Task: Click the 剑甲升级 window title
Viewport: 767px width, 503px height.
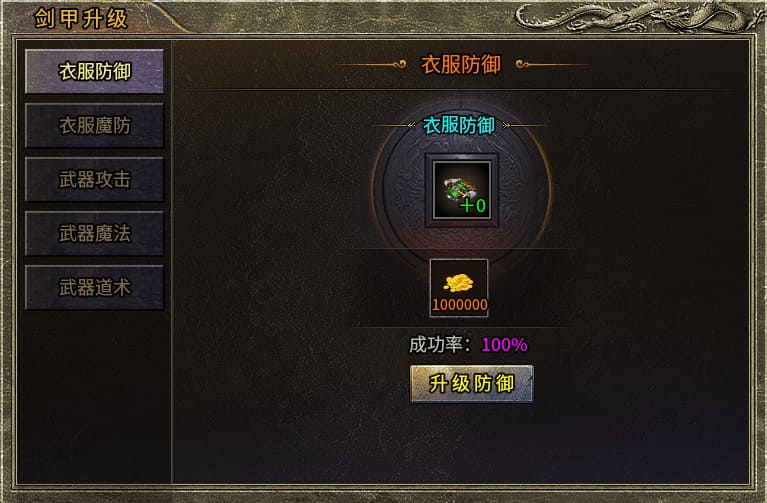Action: [81, 19]
